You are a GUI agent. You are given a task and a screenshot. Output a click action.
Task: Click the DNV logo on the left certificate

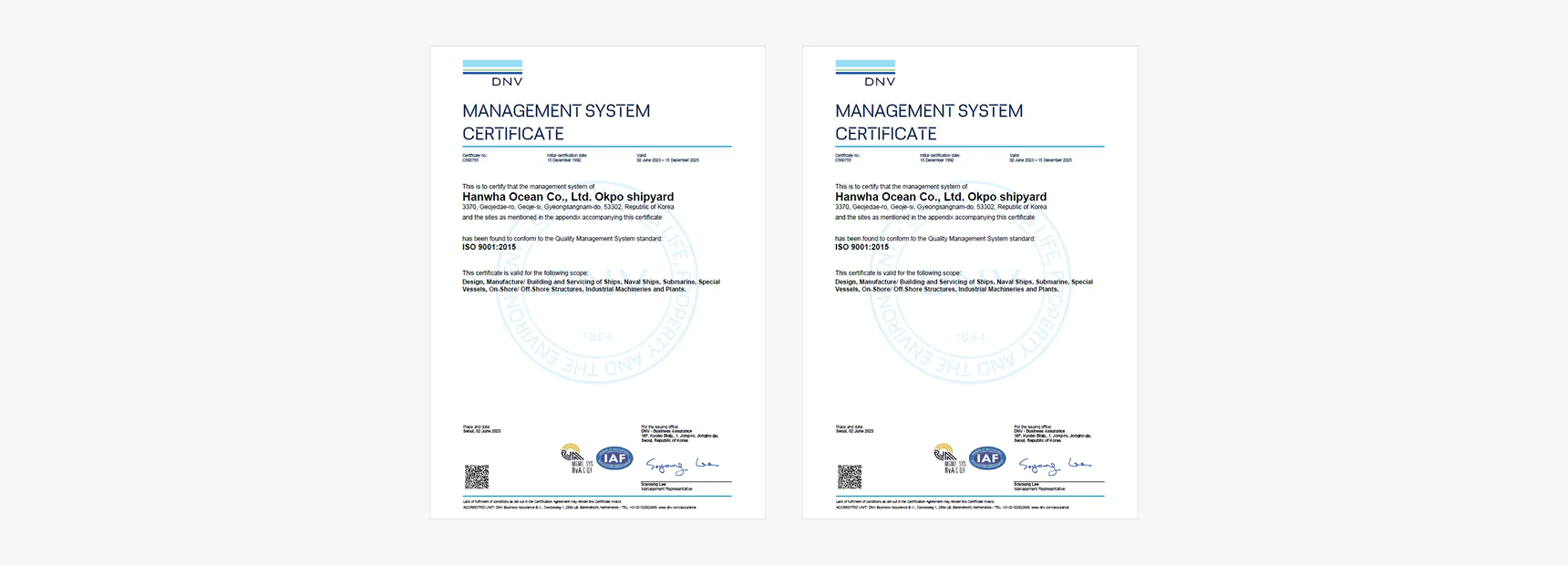492,73
